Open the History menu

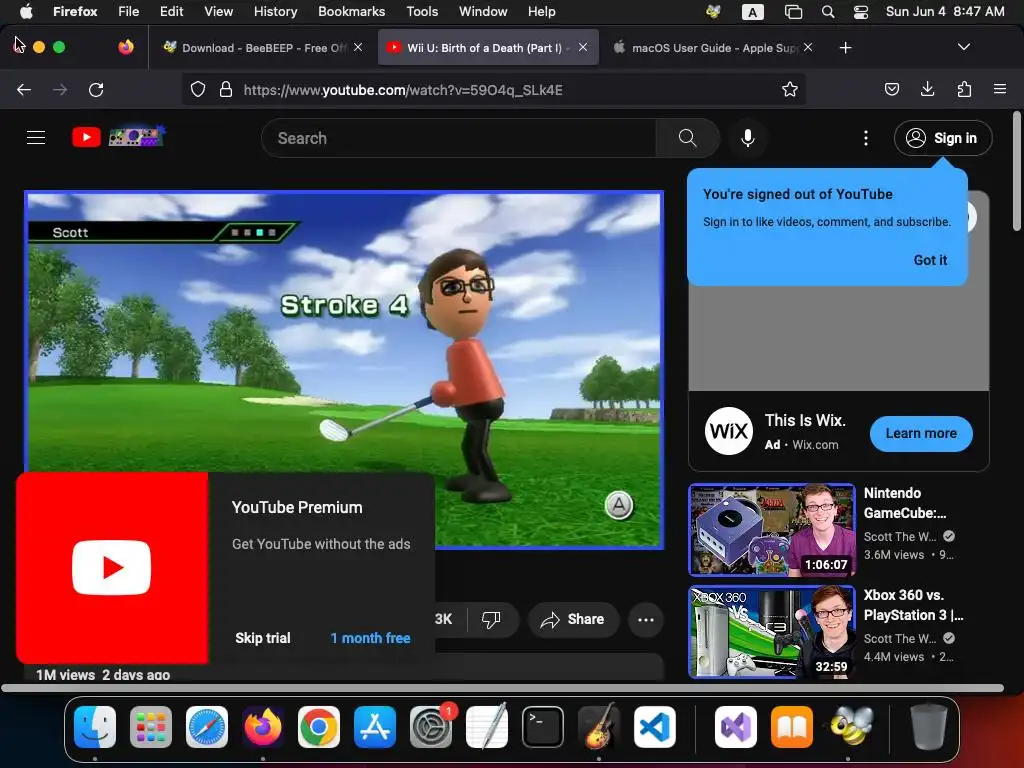[275, 11]
